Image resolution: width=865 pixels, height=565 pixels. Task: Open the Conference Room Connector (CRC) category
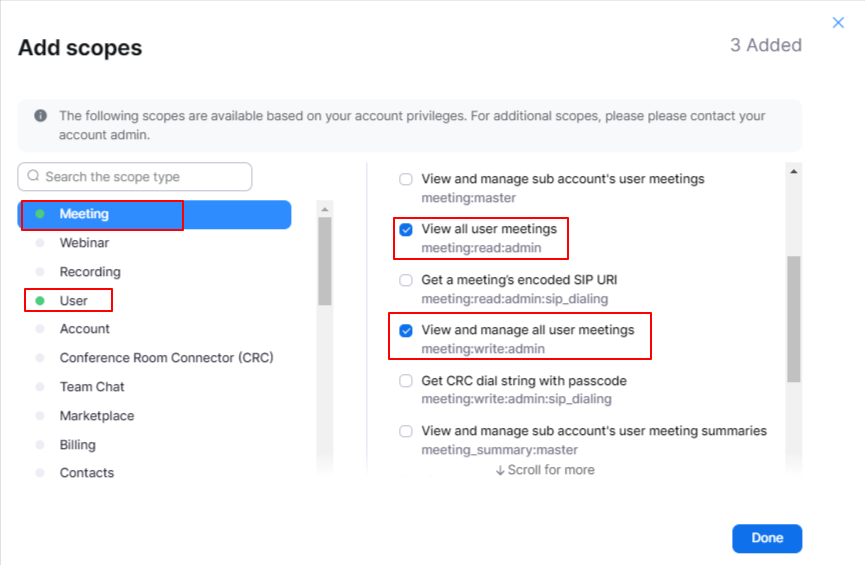166,358
